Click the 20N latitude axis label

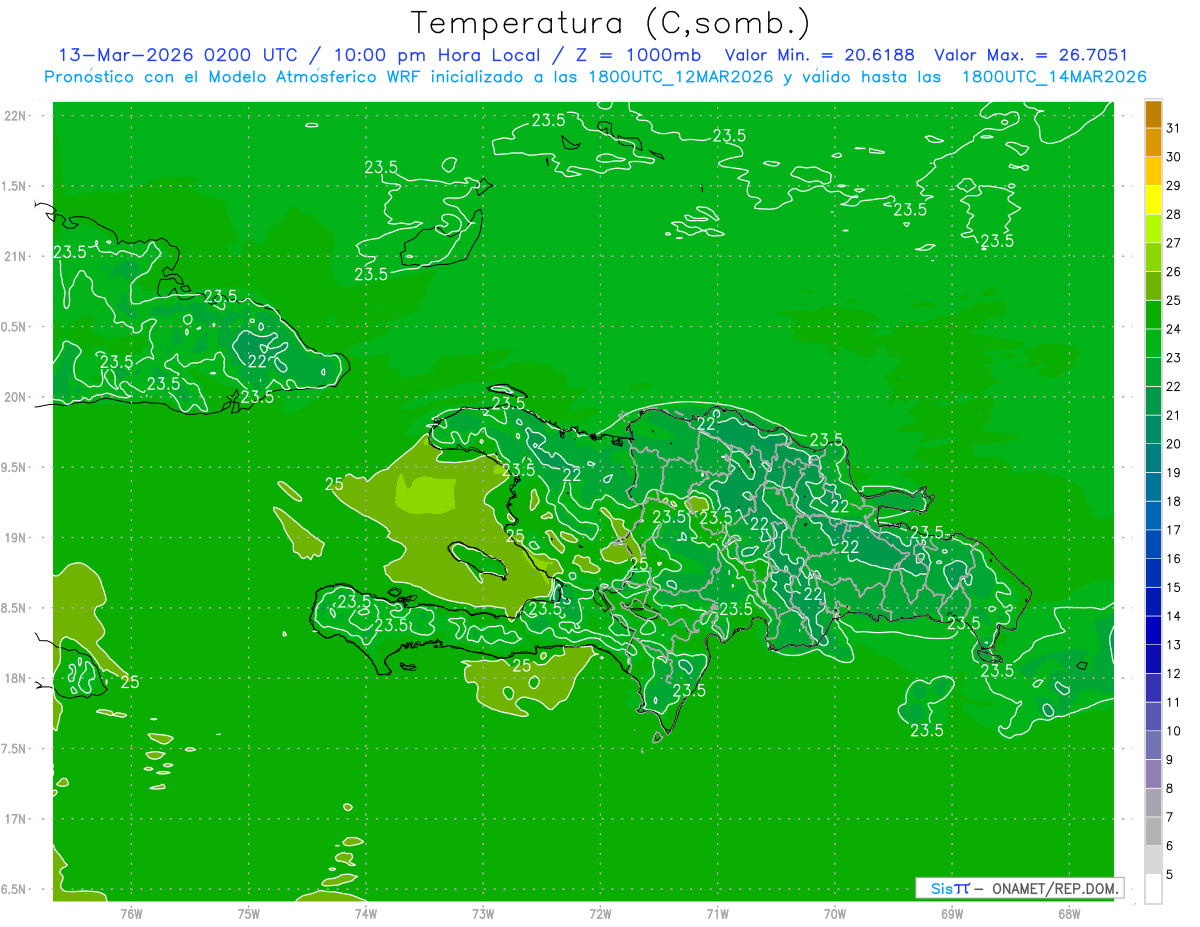point(16,397)
